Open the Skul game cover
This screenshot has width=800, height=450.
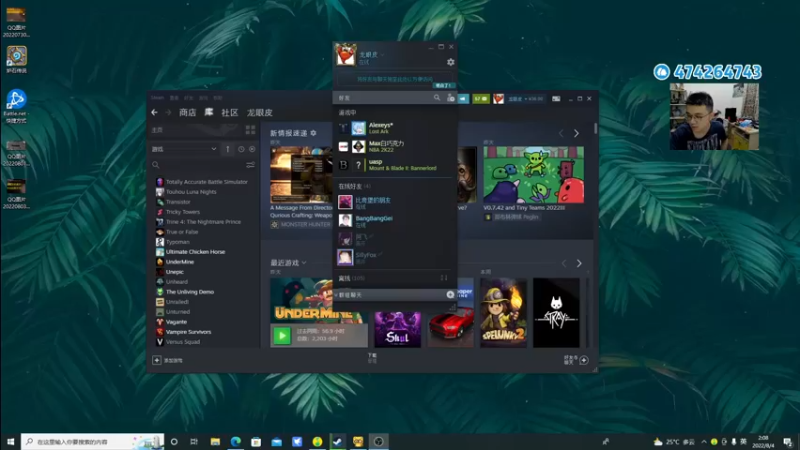pos(397,330)
